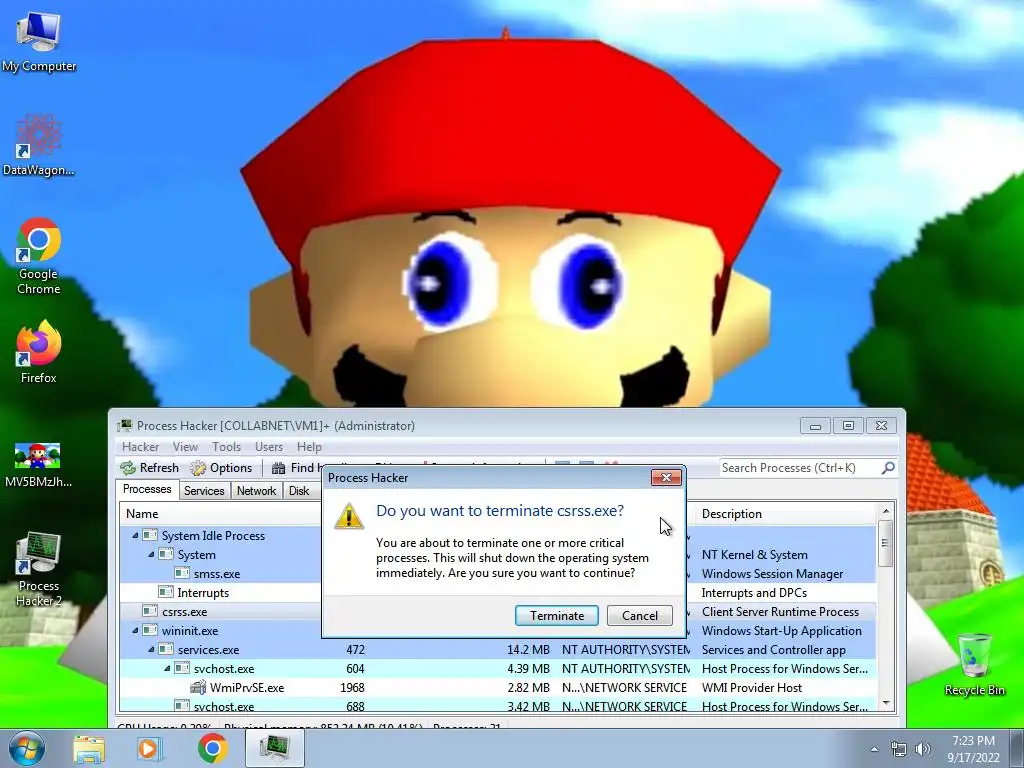This screenshot has height=768, width=1024.
Task: Open Google Chrome desktop shortcut
Action: click(39, 255)
